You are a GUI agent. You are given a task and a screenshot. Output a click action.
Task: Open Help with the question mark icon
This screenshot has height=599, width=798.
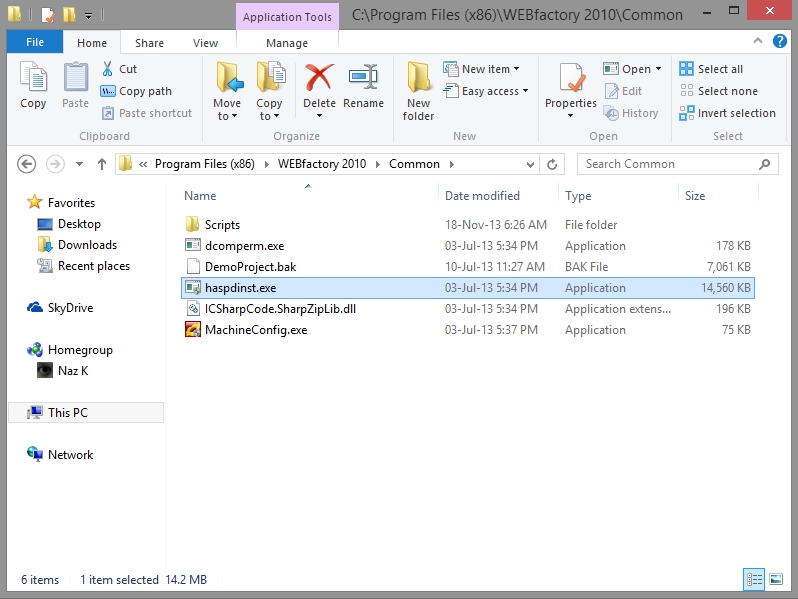pos(779,41)
